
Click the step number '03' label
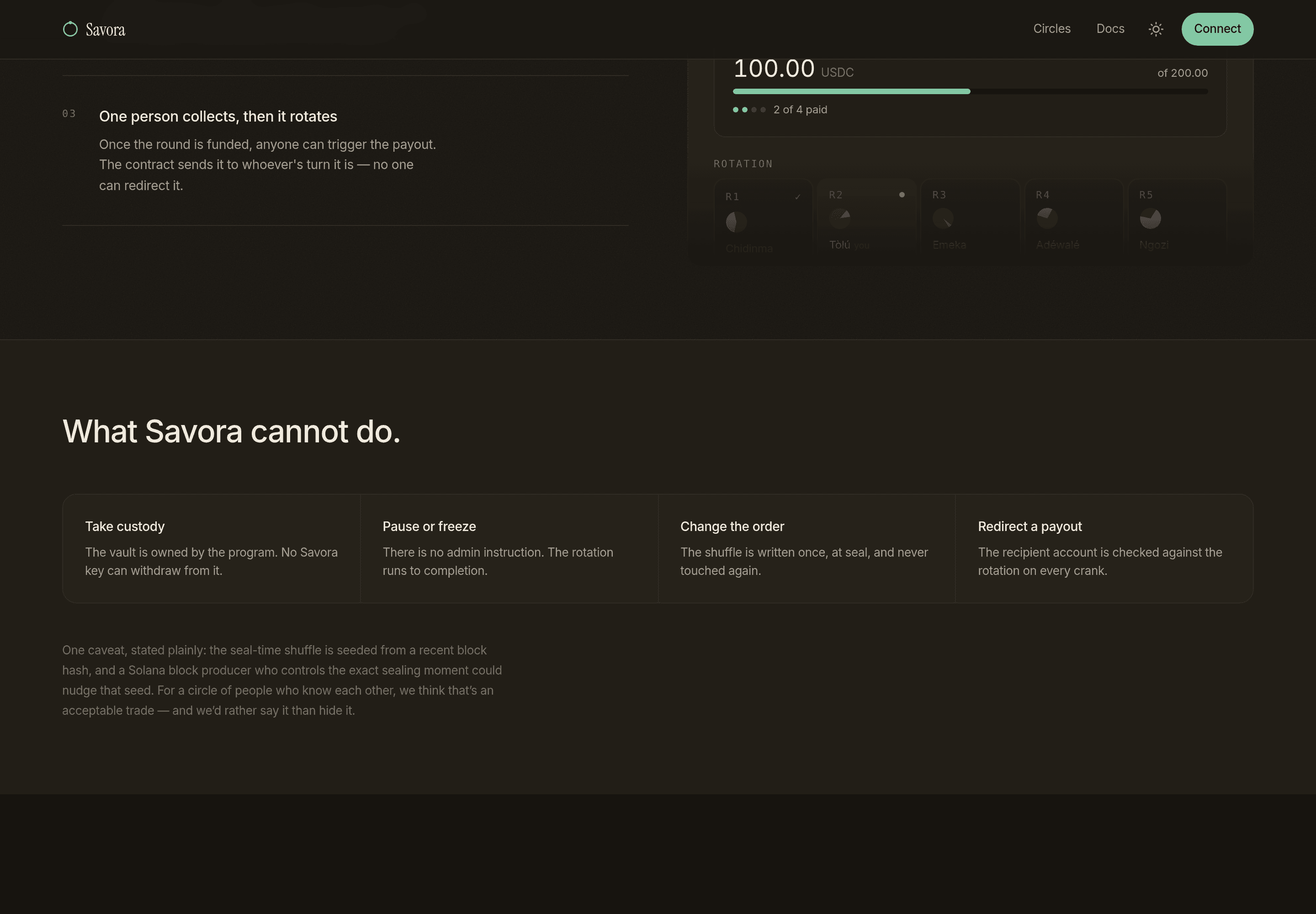coord(69,114)
